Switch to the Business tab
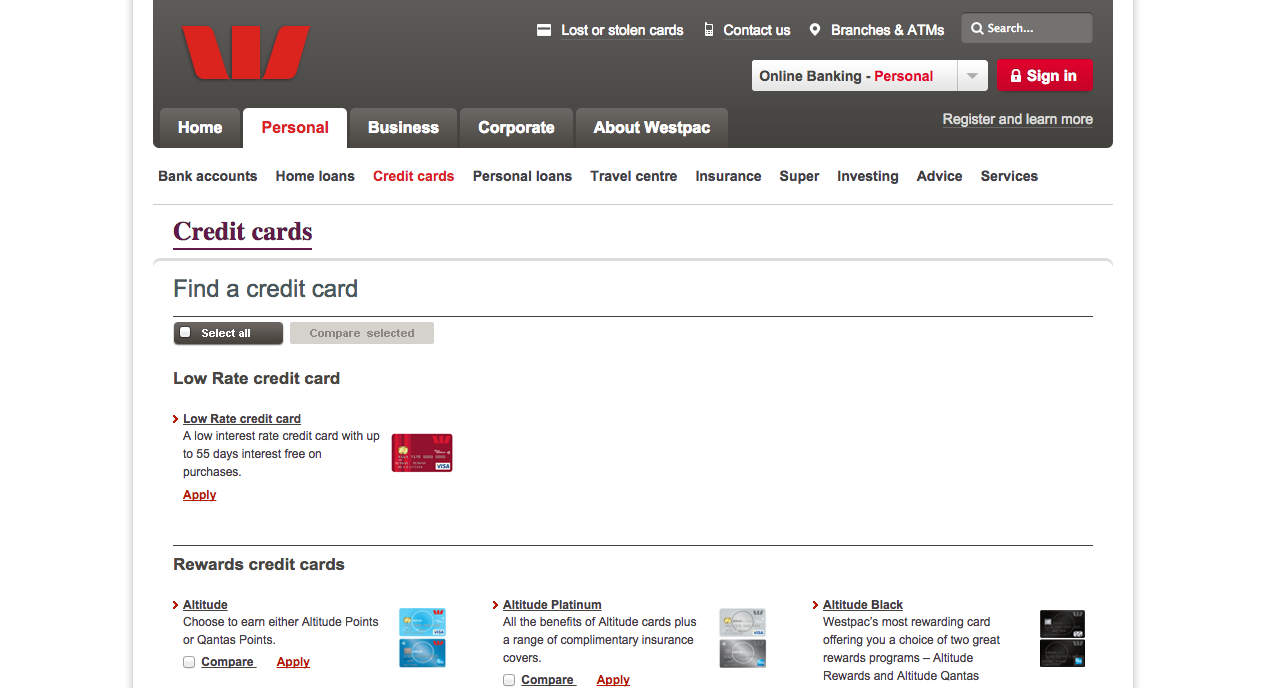This screenshot has width=1268, height=688. click(403, 128)
